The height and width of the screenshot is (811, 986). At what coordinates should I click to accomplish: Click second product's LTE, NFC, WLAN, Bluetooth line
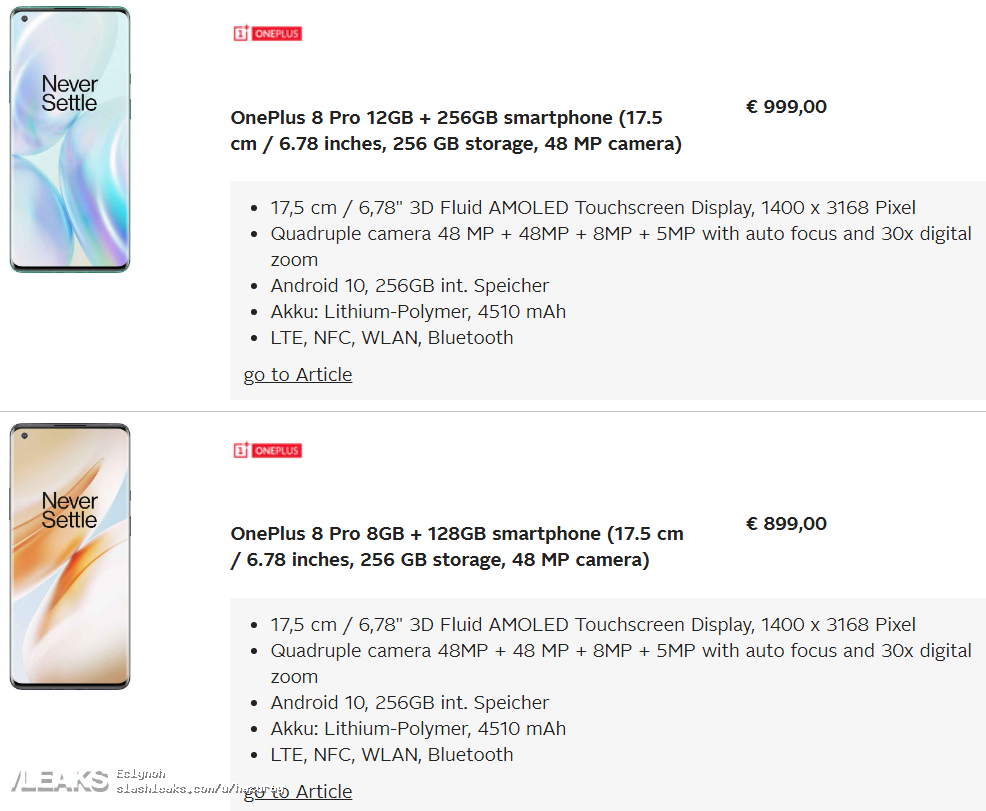(392, 754)
